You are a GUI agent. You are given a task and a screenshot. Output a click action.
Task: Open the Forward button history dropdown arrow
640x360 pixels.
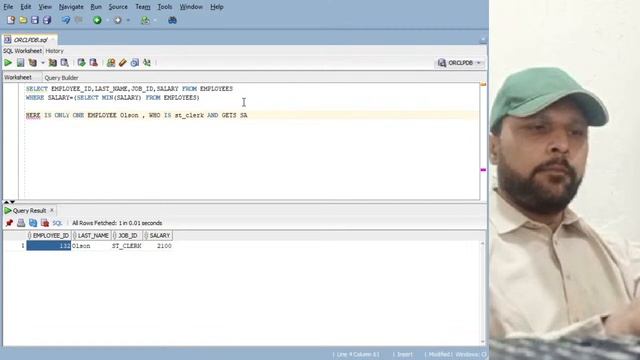tap(128, 20)
